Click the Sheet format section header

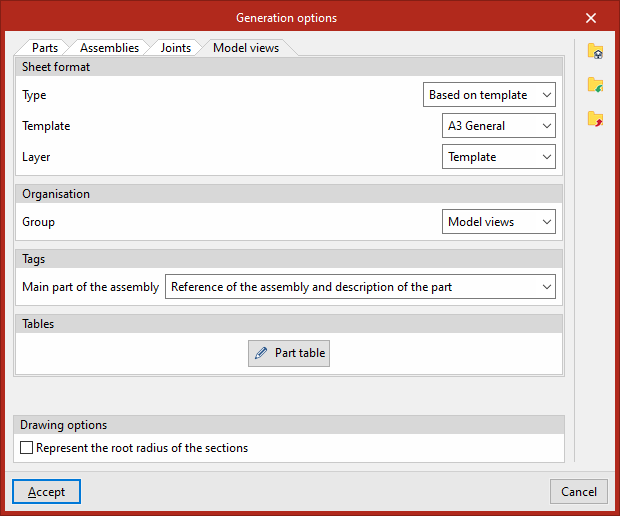[x=289, y=67]
